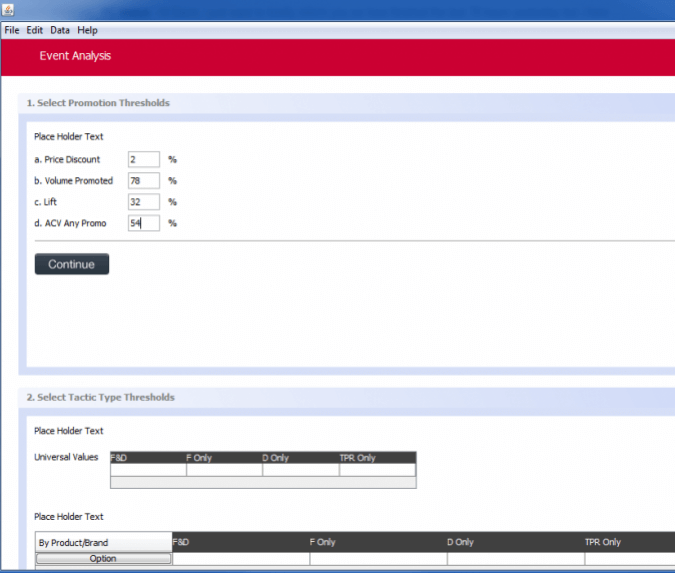The width and height of the screenshot is (675, 573).
Task: Open the File menu
Action: point(12,30)
